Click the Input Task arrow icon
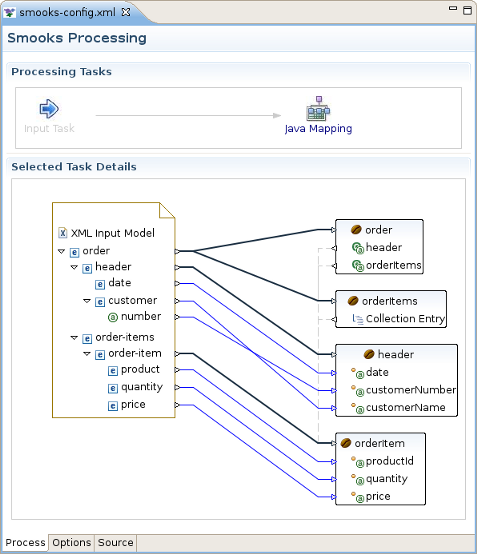The height and width of the screenshot is (554, 477). (49, 108)
